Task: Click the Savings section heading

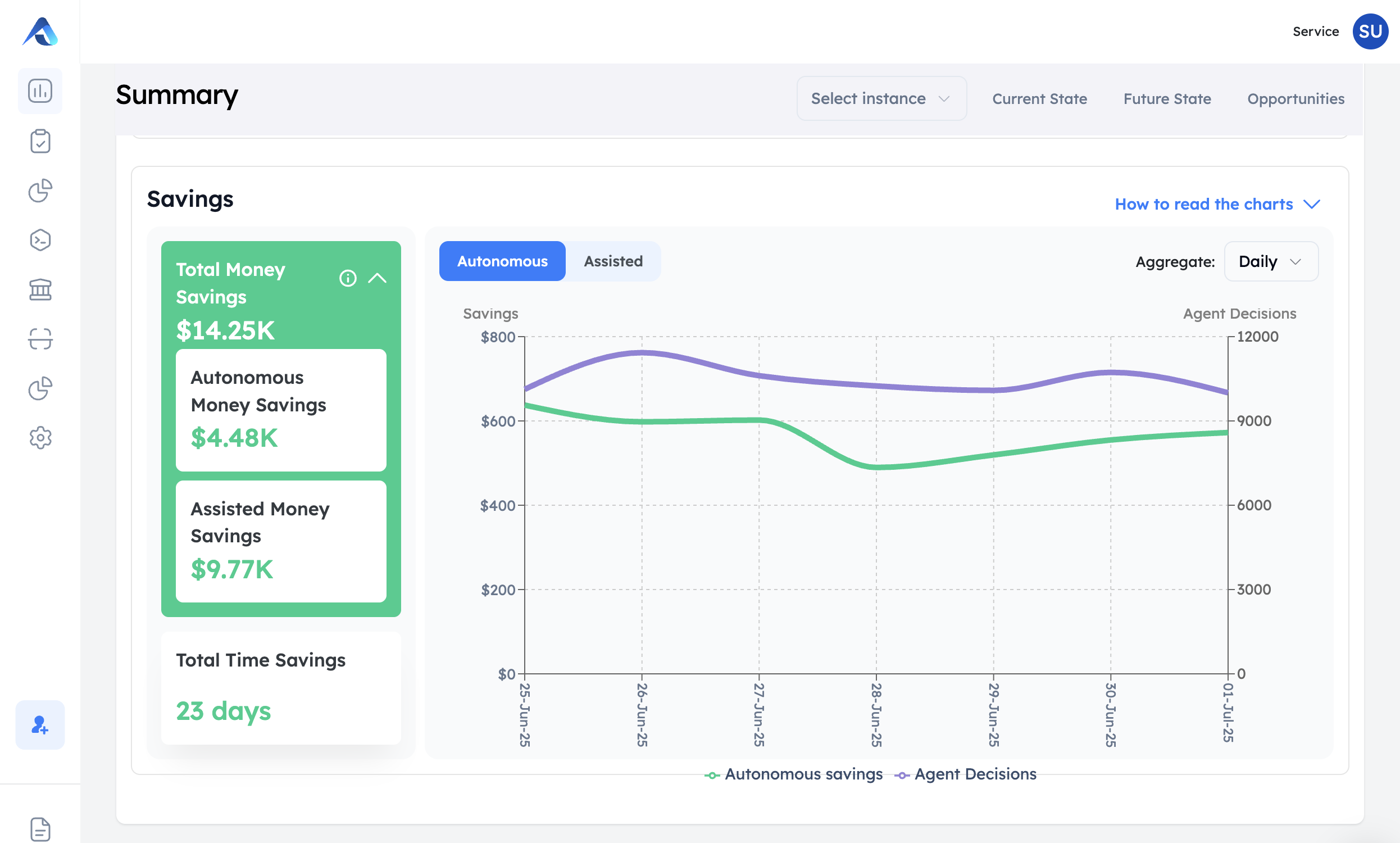Action: point(190,200)
